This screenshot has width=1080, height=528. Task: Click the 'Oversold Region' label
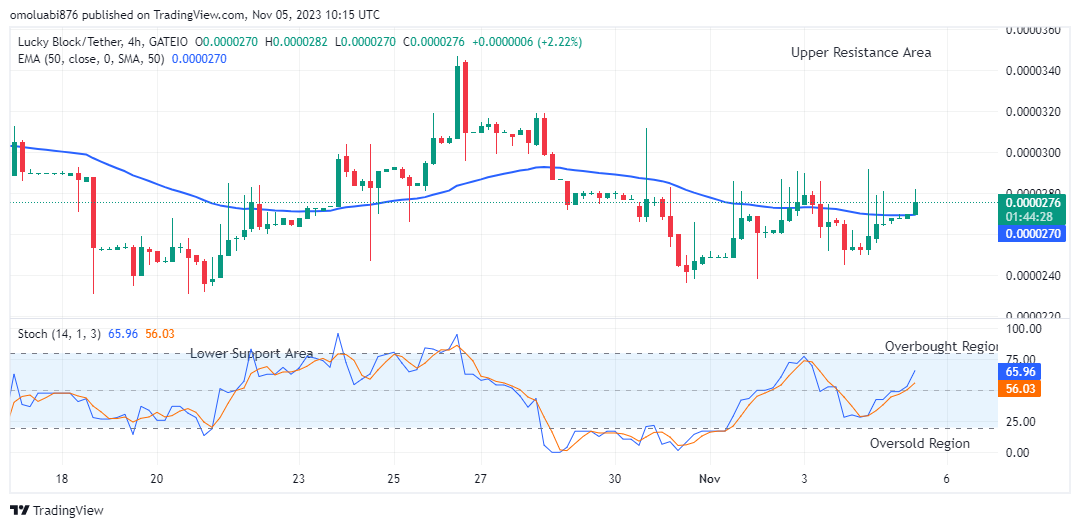920,443
